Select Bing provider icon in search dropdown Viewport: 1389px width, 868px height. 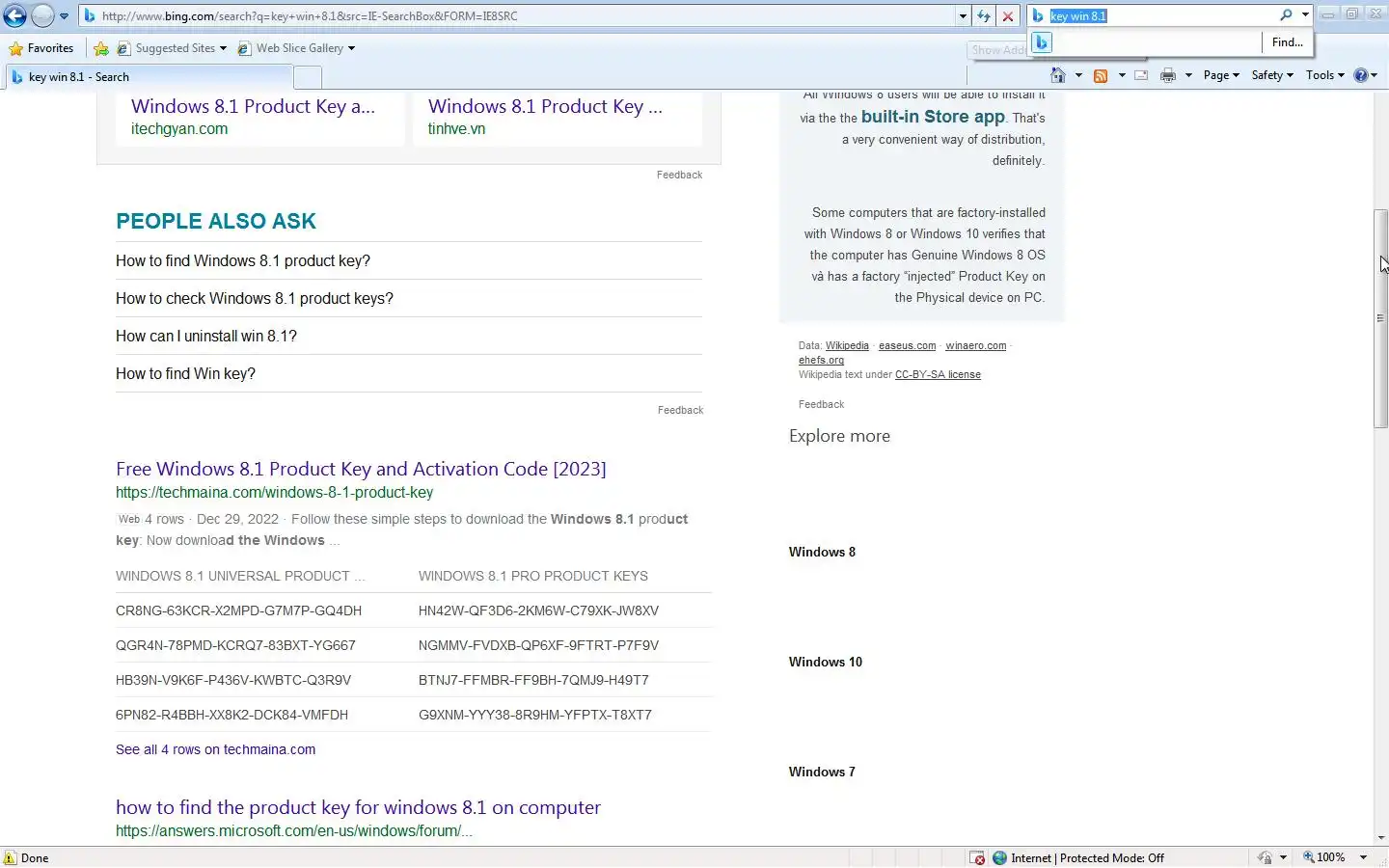tap(1042, 42)
